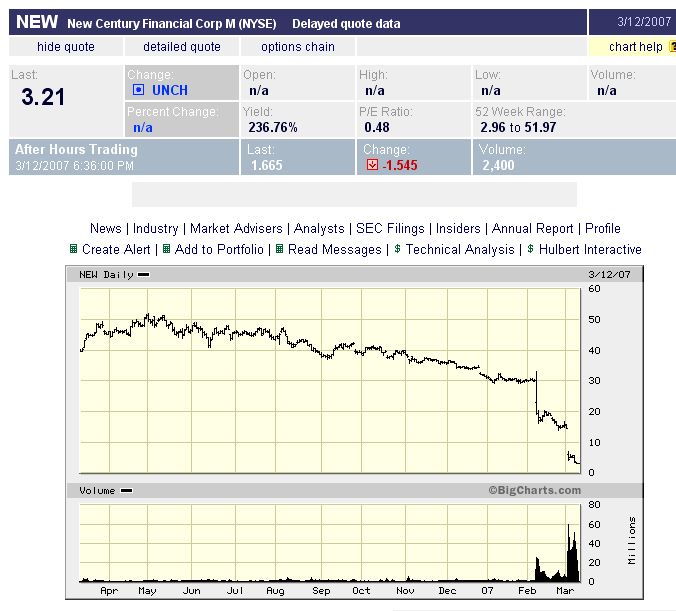Click the Hulbert Interactive dollar icon
The image size is (676, 611).
click(x=531, y=249)
